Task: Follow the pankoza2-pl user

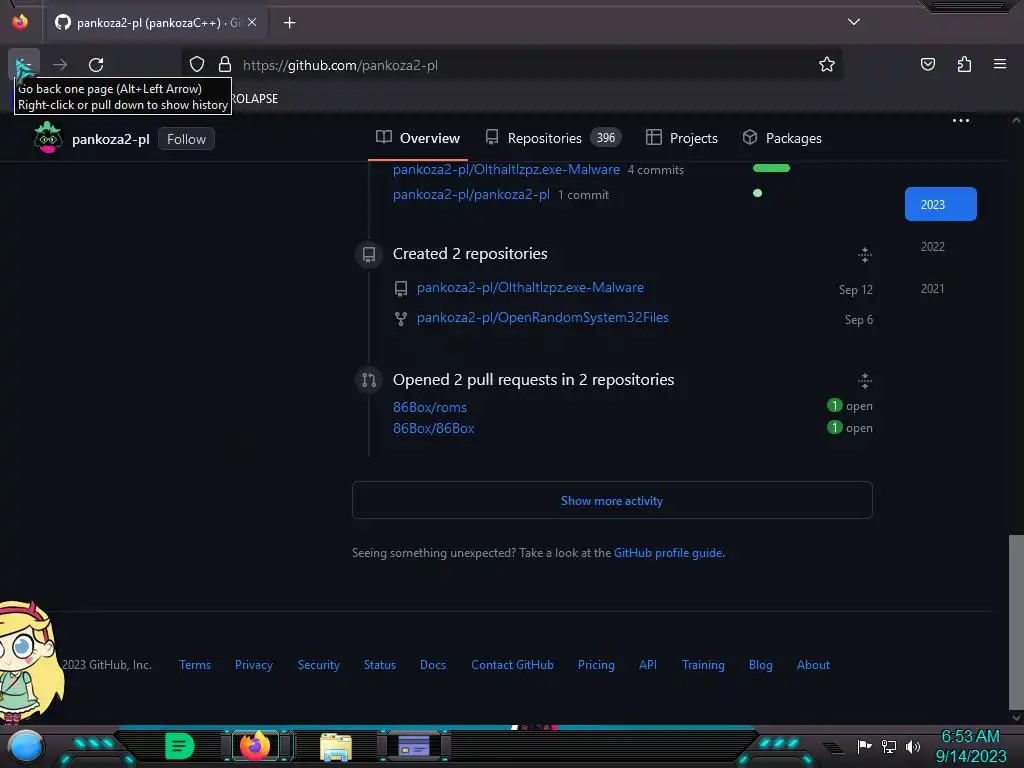Action: [x=186, y=139]
